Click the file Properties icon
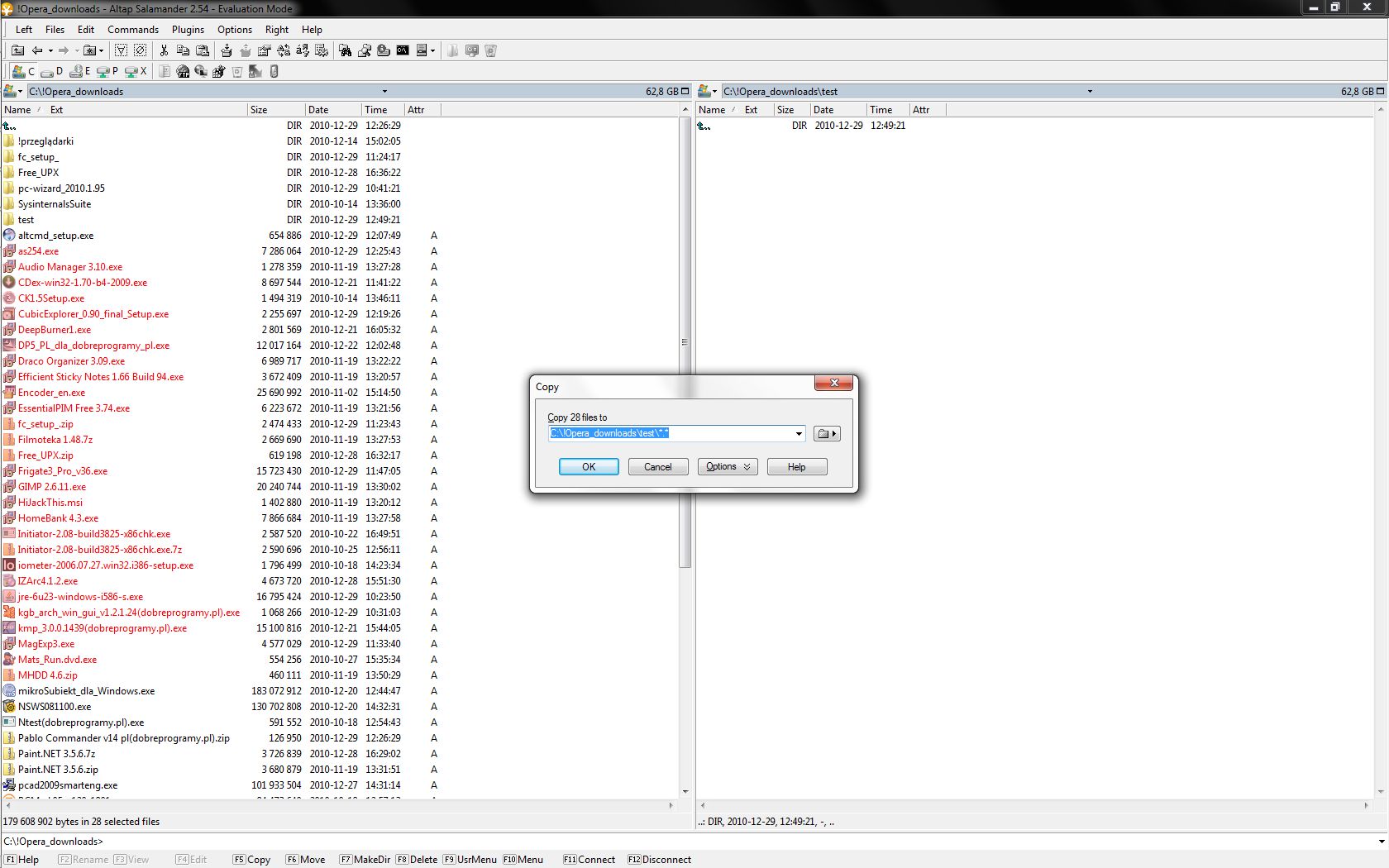1389x868 pixels. point(265,50)
